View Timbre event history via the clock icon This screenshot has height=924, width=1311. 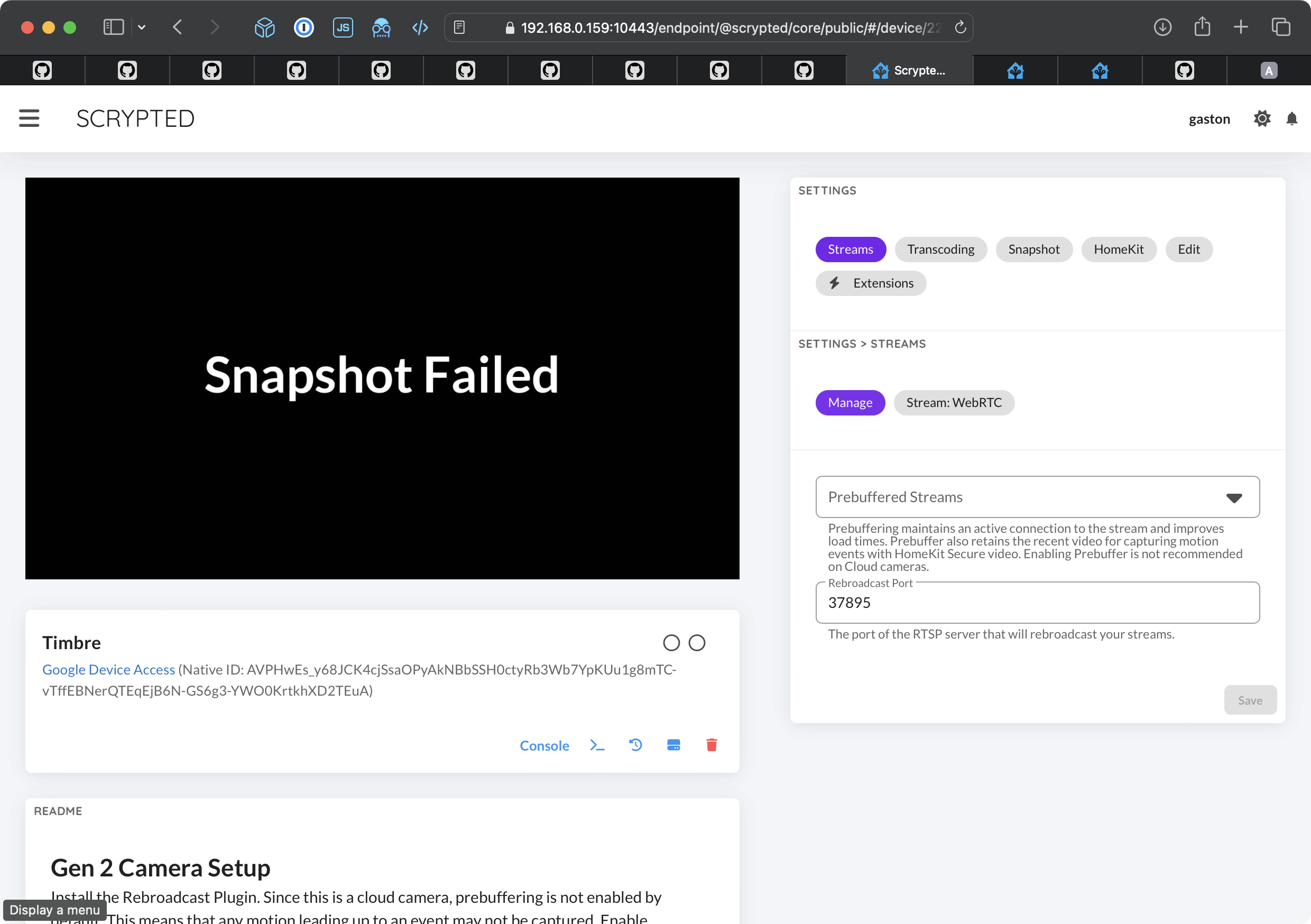tap(635, 745)
